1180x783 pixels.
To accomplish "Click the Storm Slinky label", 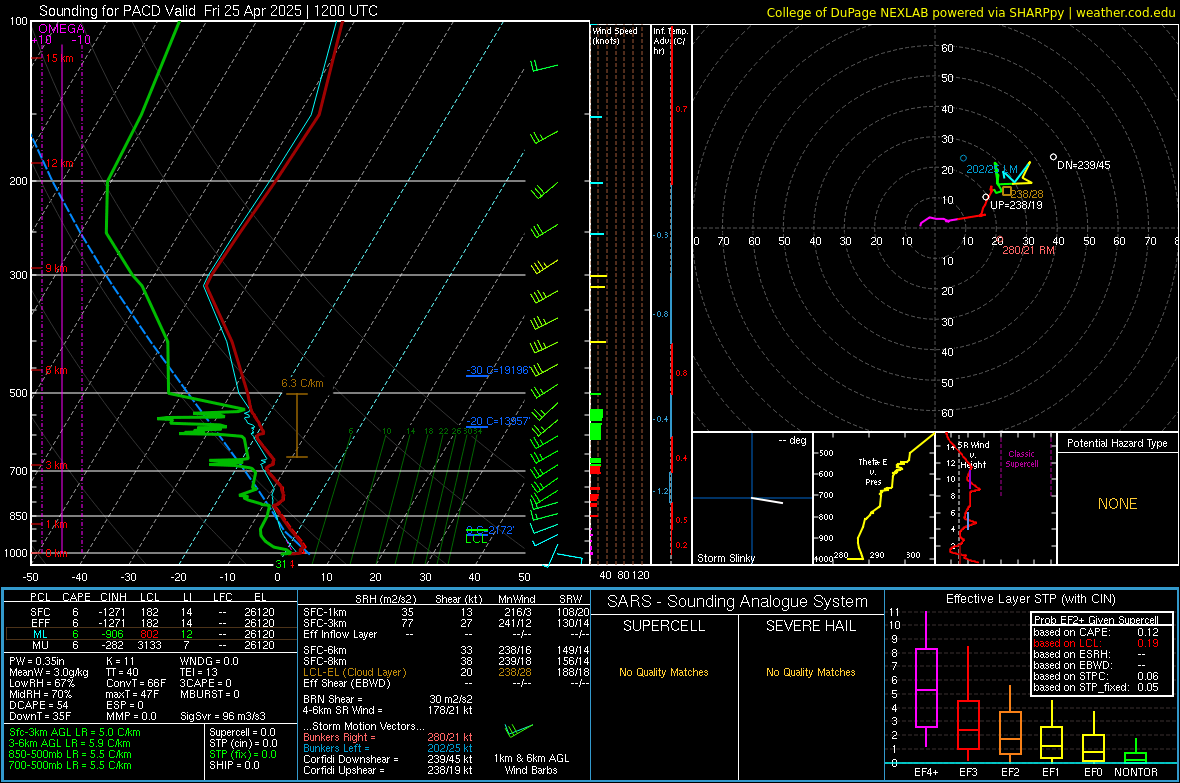I will tap(725, 558).
